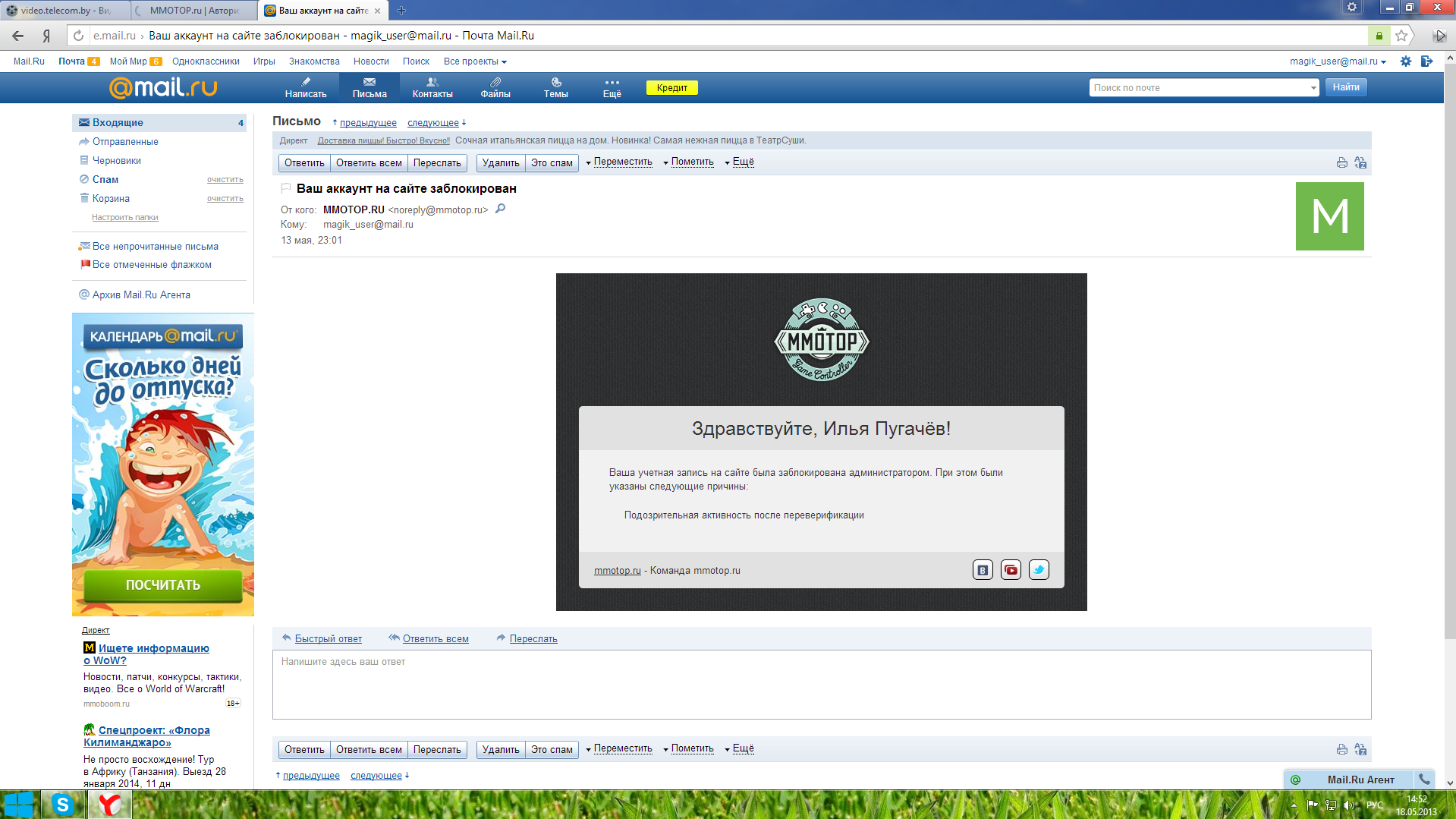Click the top Удалить button
Screen dimensions: 1456x819
coord(501,162)
